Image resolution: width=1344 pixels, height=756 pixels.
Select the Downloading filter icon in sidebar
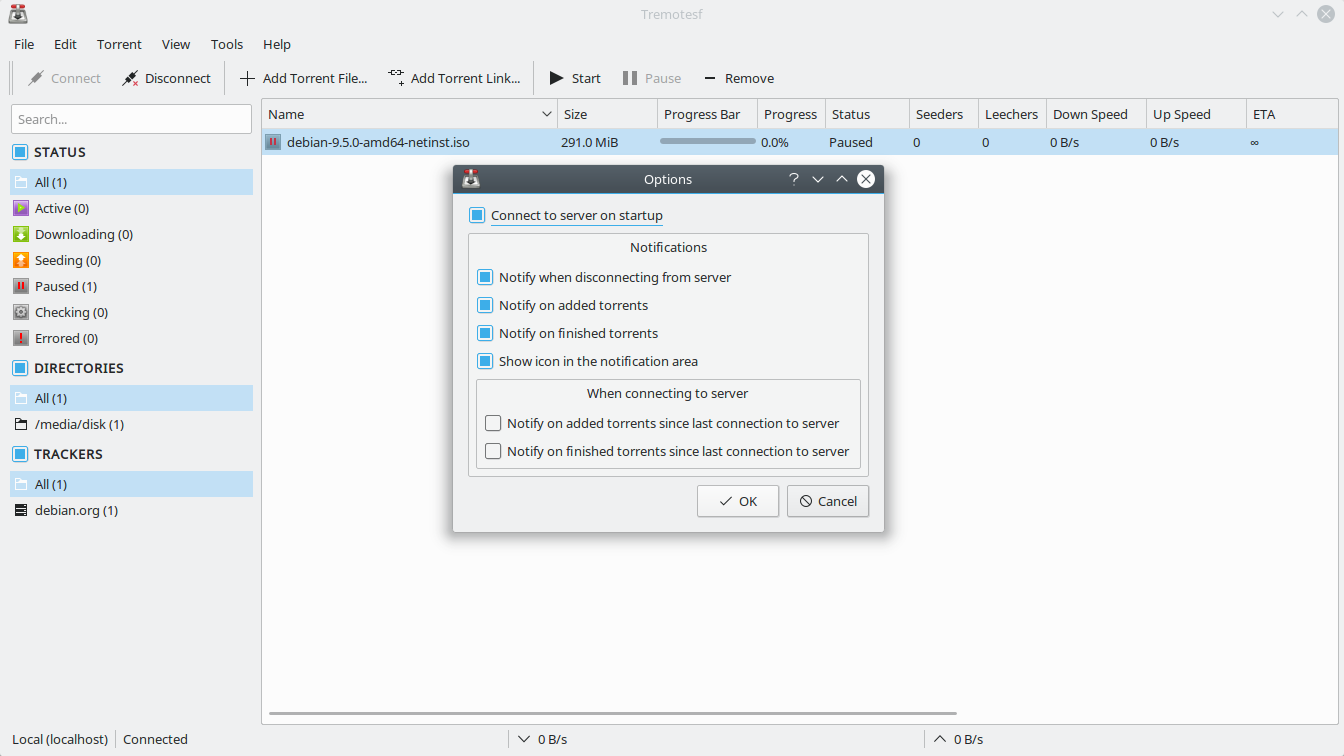click(21, 234)
